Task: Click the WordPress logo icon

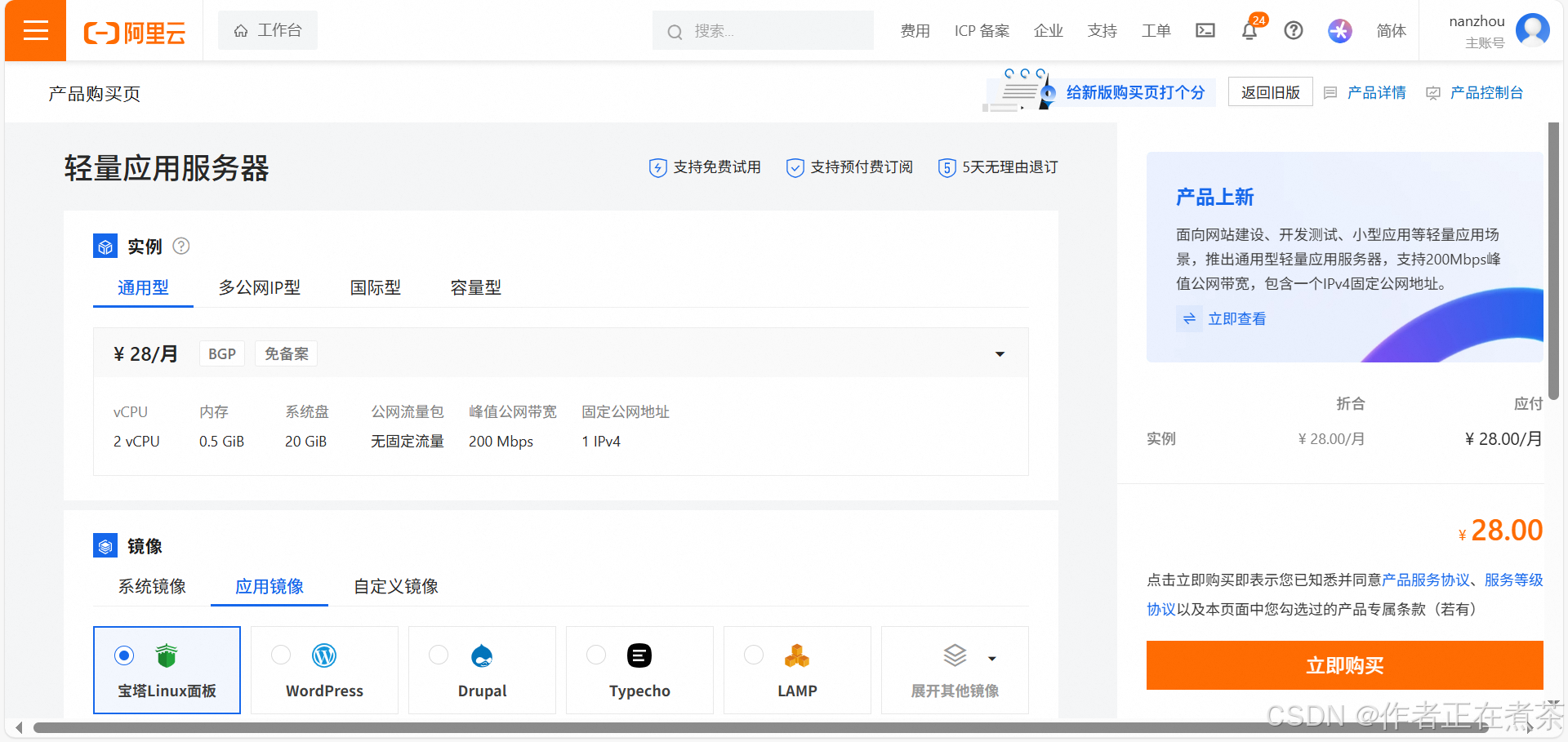Action: 324,655
